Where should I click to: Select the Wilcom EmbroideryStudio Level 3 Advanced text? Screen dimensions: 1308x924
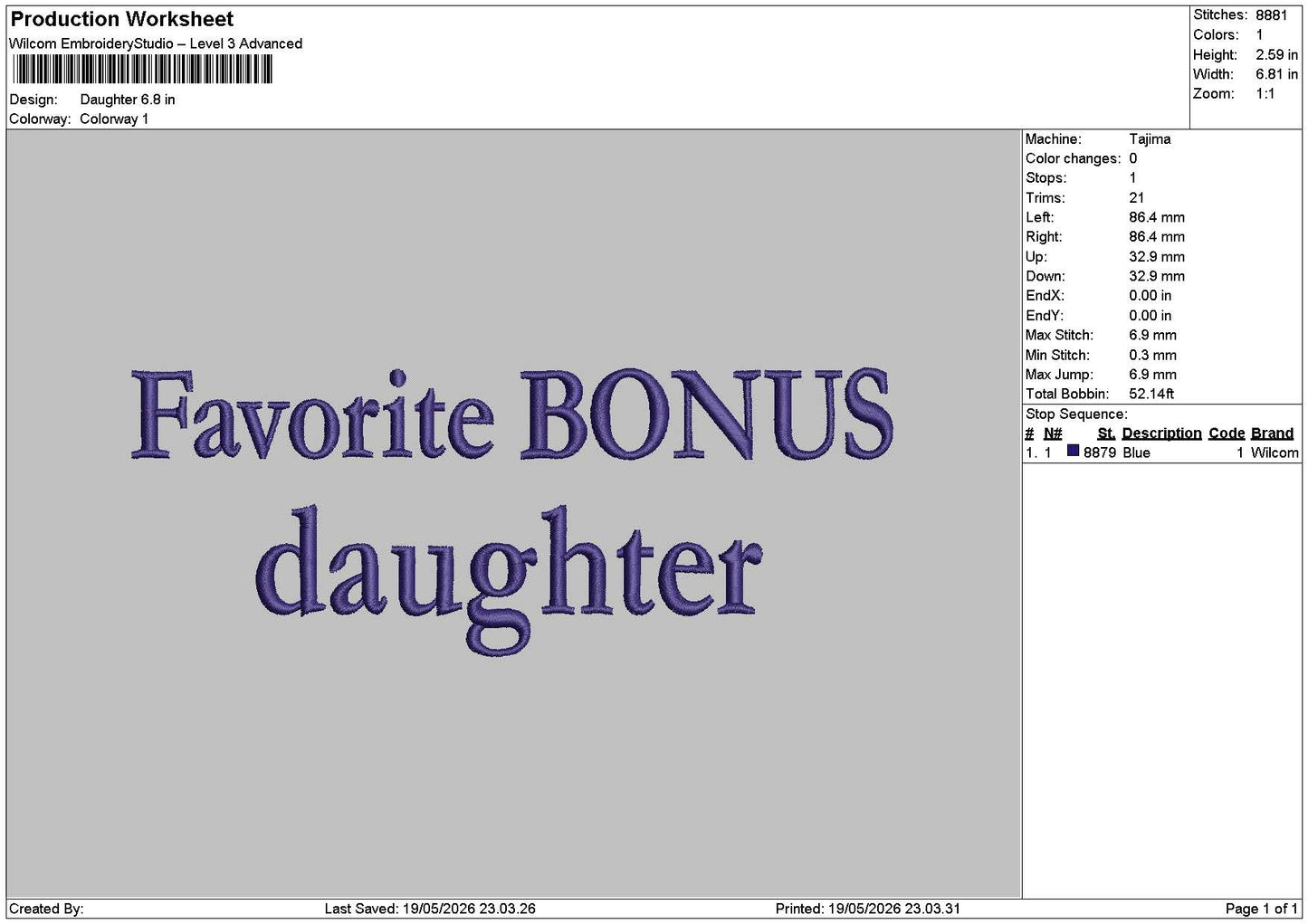[156, 43]
